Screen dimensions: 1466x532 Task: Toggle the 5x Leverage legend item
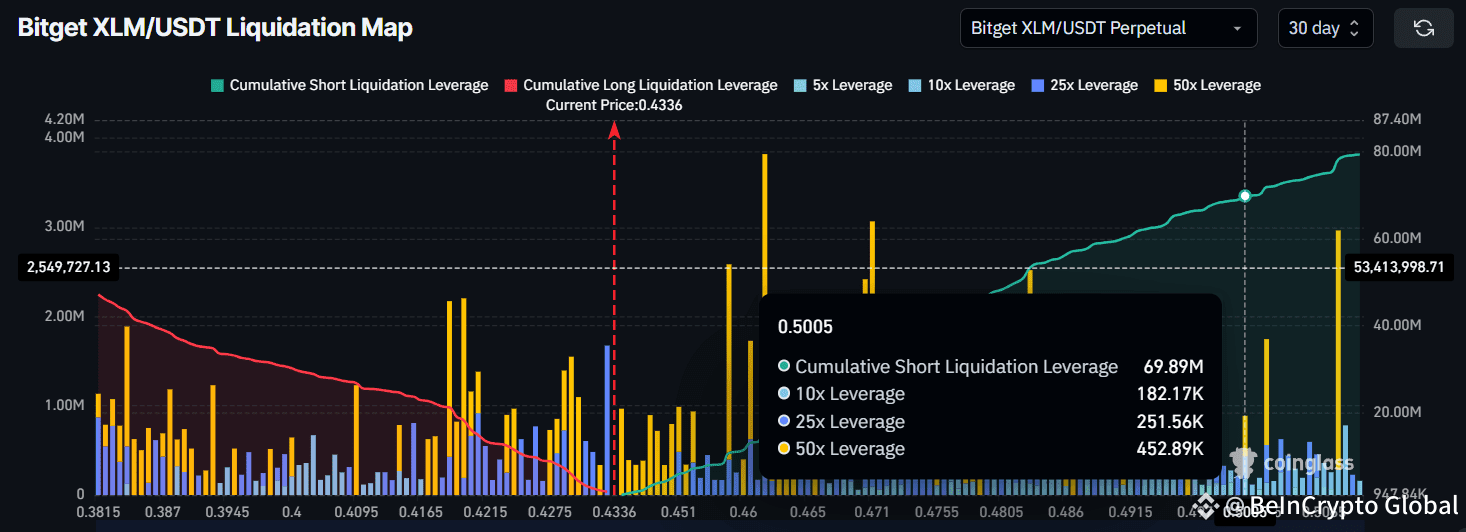pos(842,85)
